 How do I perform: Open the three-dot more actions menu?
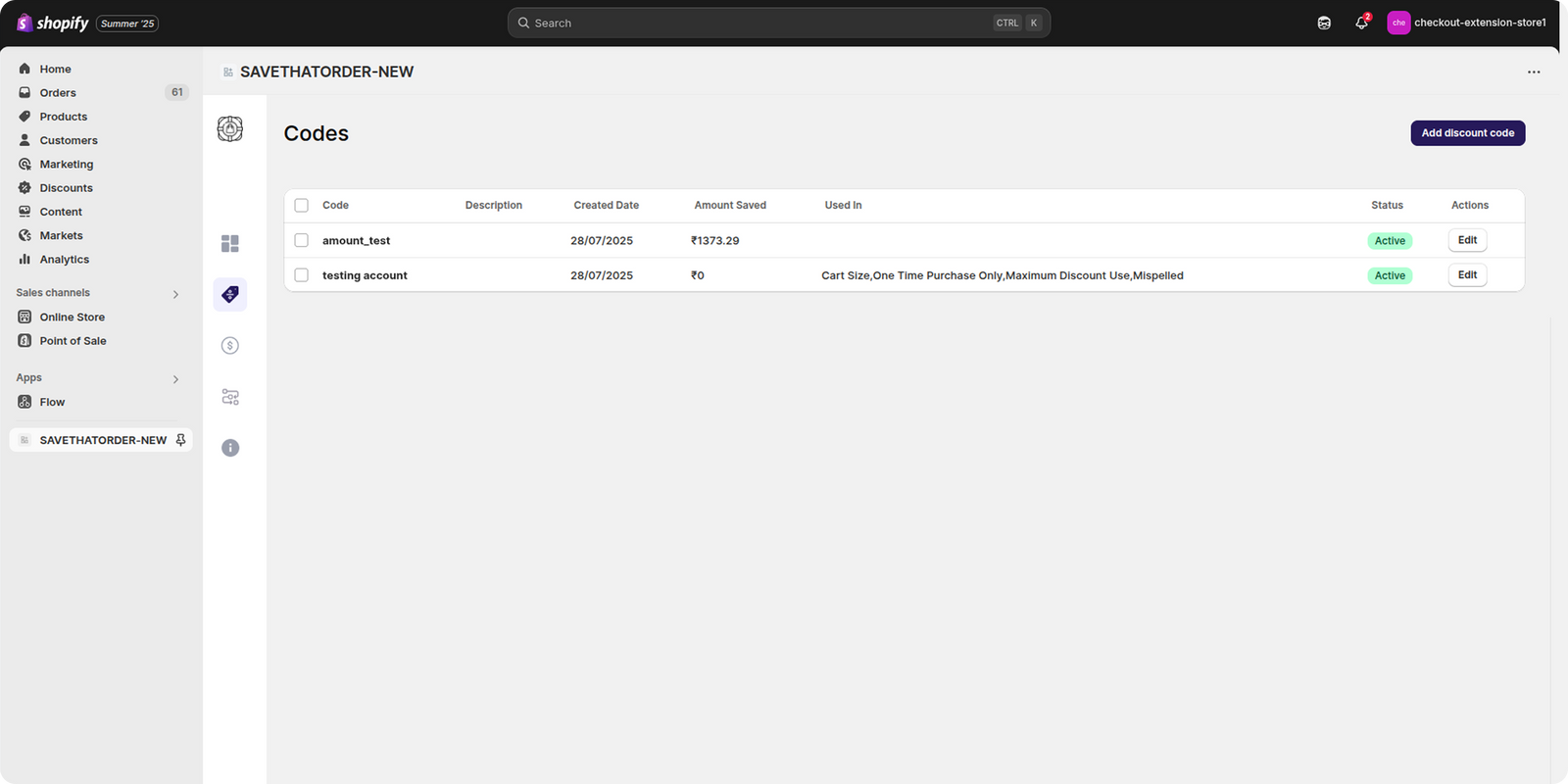tap(1534, 72)
